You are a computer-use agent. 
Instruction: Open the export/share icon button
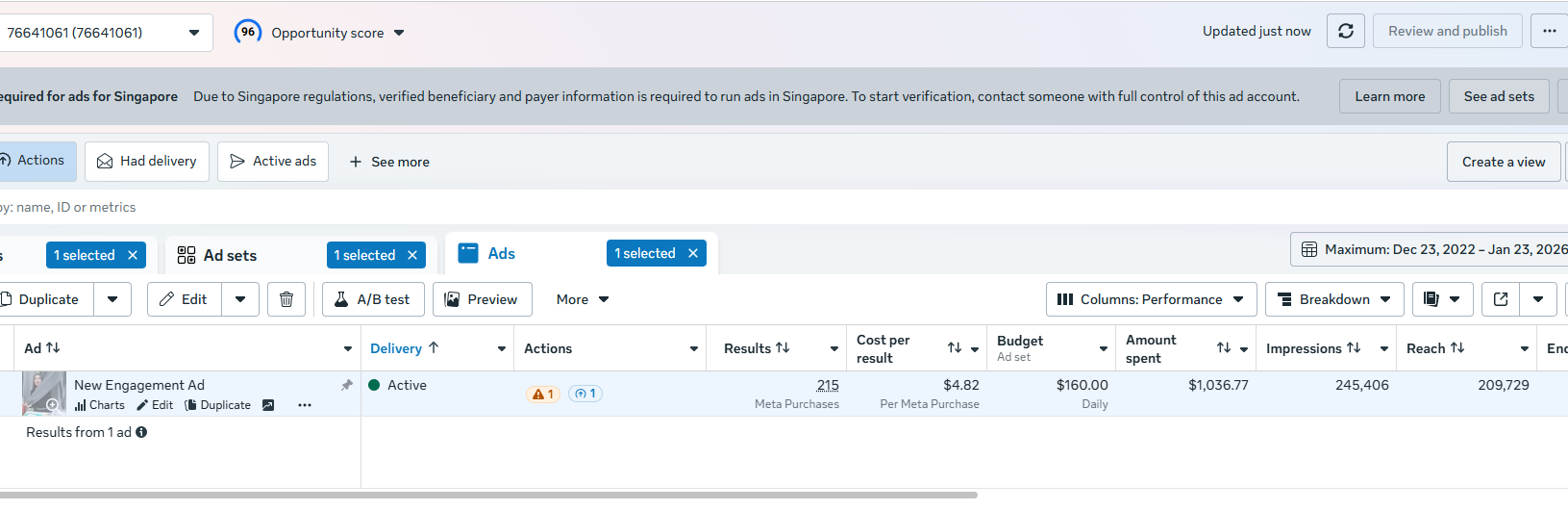click(1501, 299)
